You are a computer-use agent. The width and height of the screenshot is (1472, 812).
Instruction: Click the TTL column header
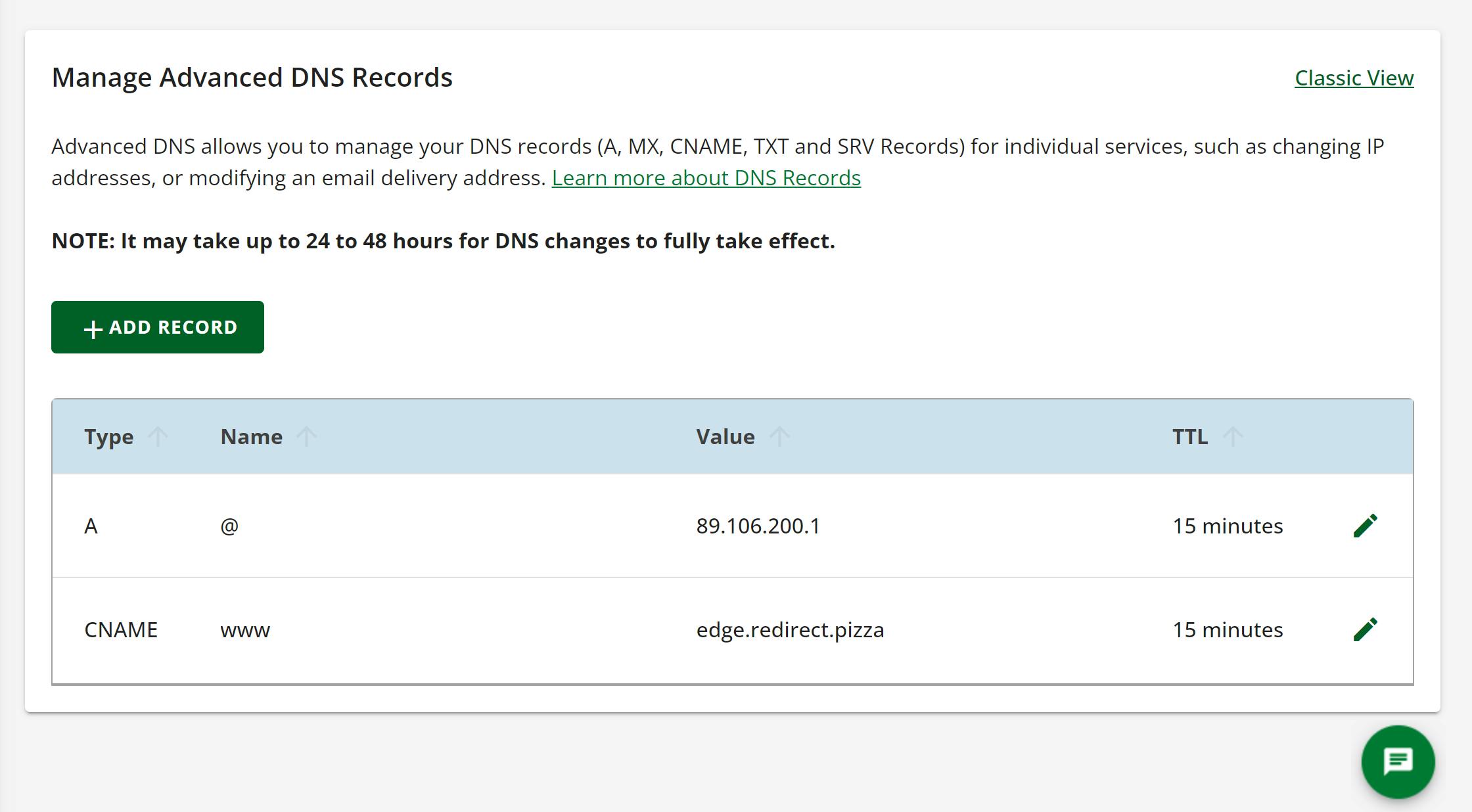click(1190, 436)
